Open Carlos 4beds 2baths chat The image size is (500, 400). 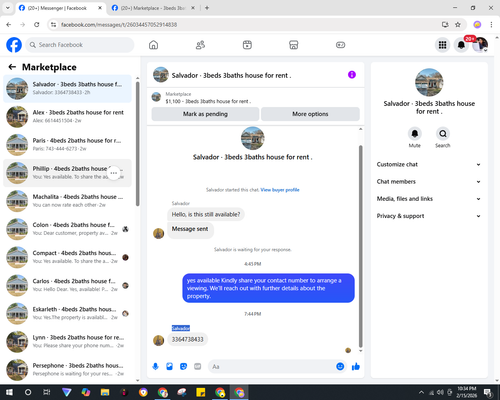(x=67, y=285)
